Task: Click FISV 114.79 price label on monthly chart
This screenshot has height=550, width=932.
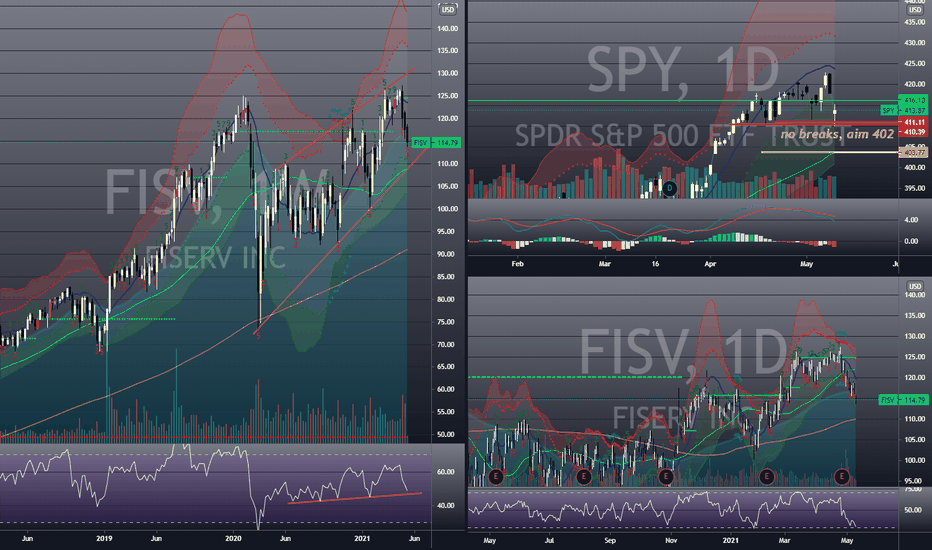Action: pos(436,143)
